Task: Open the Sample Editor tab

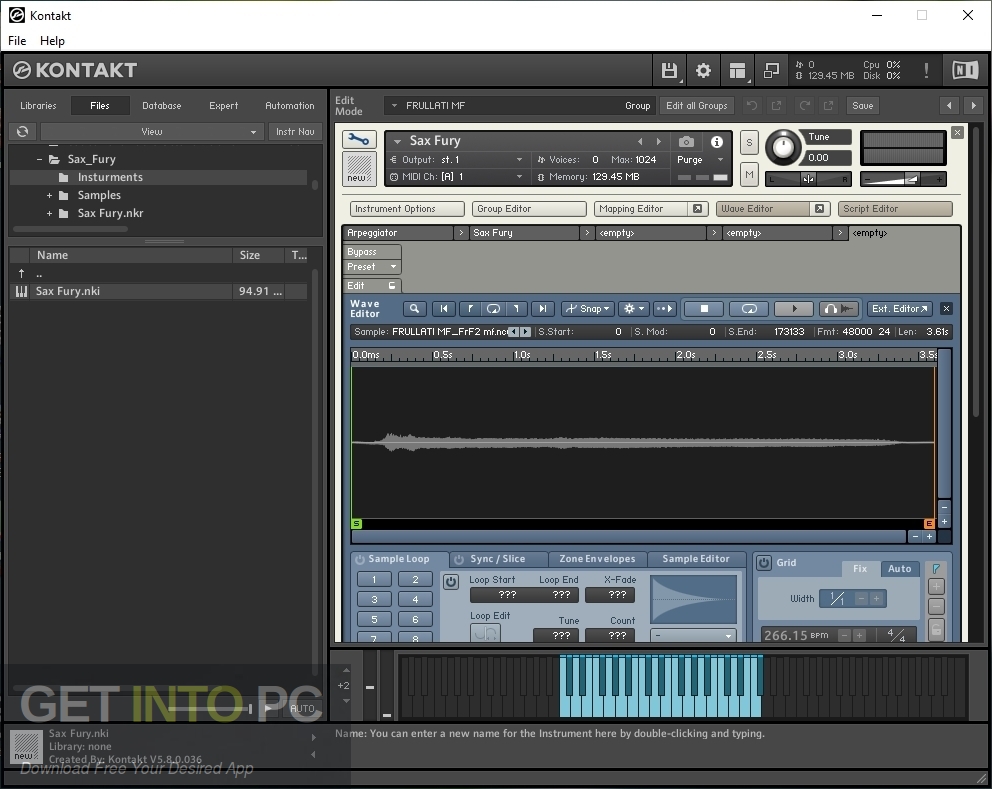Action: 696,559
